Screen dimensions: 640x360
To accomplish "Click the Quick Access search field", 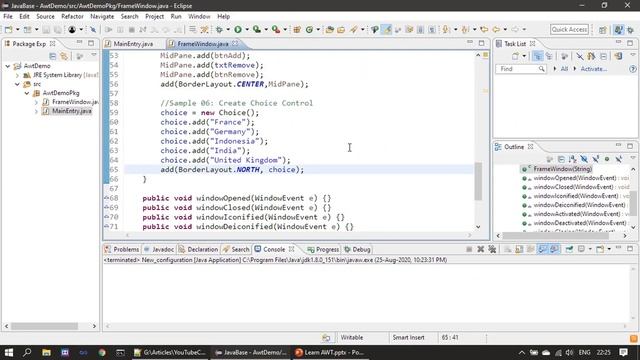I will tap(569, 29).
